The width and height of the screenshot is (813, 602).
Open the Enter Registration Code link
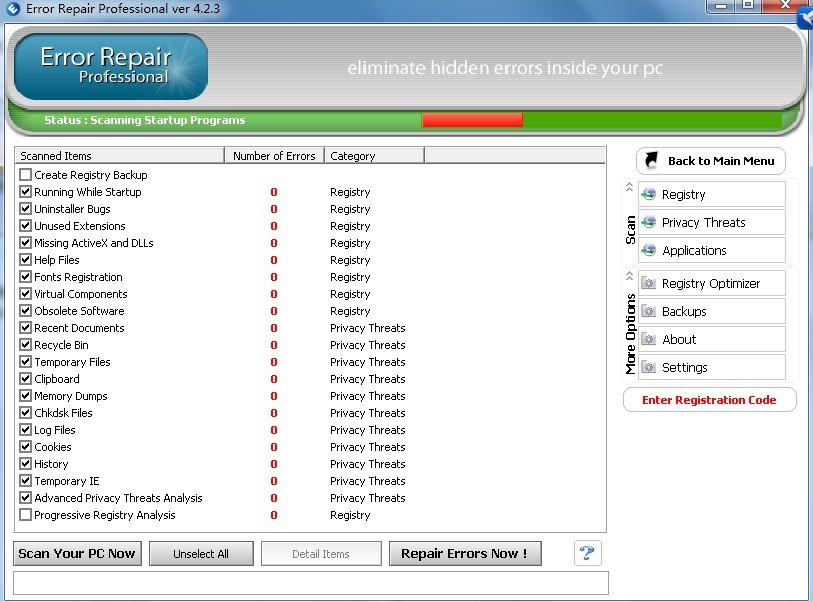coord(709,400)
